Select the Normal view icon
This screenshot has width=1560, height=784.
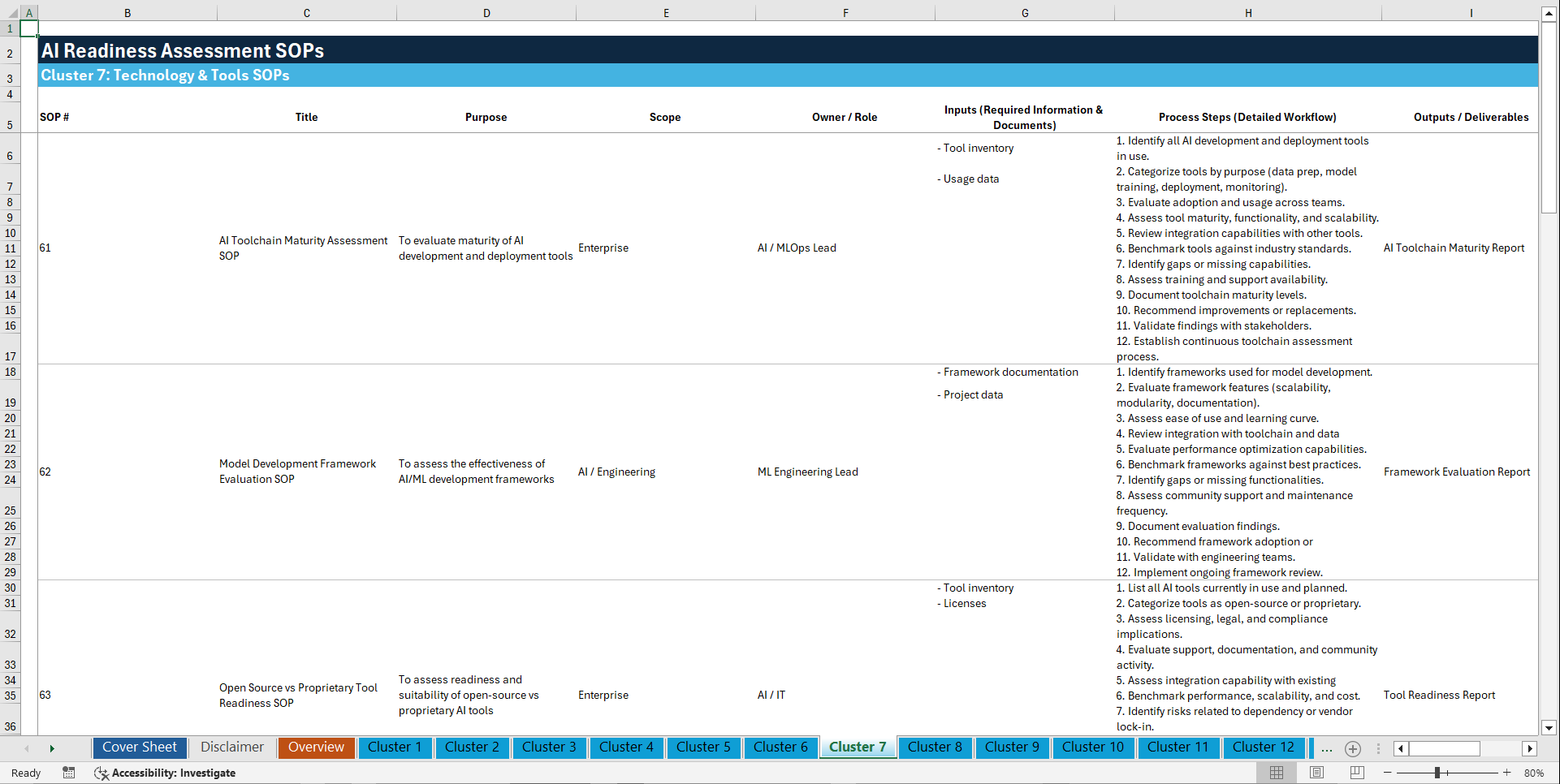(x=1276, y=773)
